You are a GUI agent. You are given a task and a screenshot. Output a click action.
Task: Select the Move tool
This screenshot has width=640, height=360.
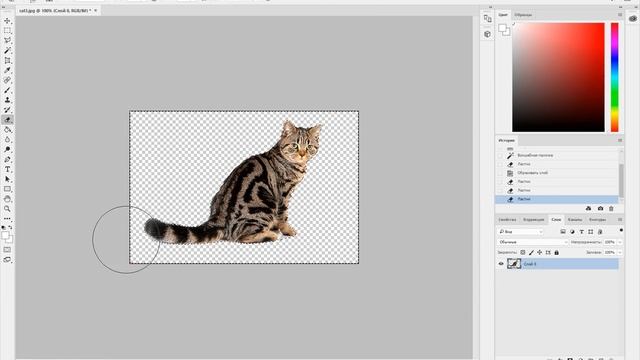pyautogui.click(x=7, y=21)
